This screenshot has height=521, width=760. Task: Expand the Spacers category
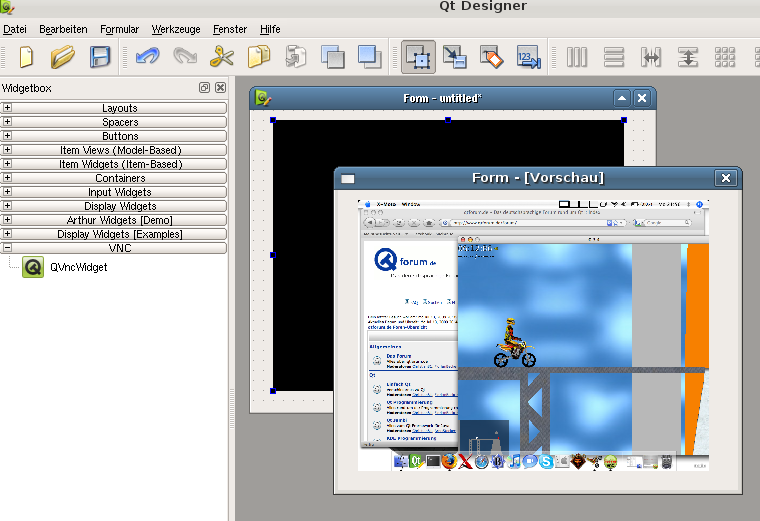[7, 122]
